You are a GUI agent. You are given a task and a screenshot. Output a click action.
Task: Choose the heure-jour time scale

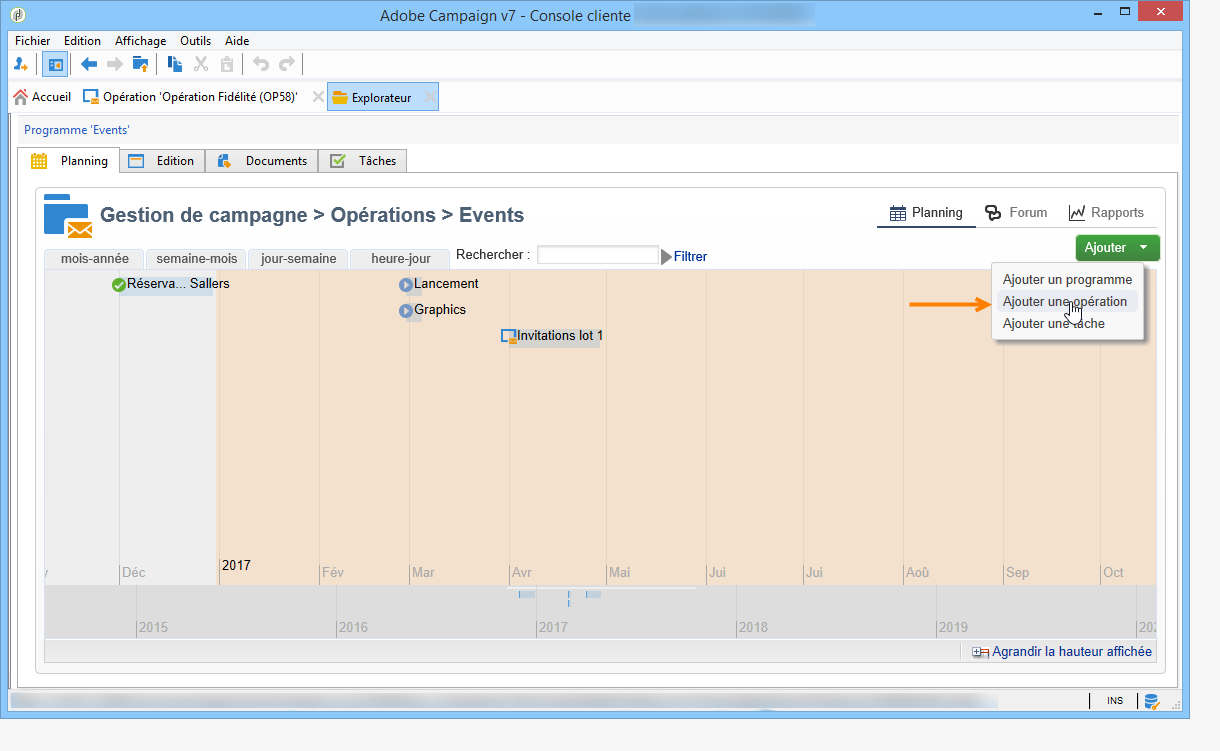tap(401, 258)
